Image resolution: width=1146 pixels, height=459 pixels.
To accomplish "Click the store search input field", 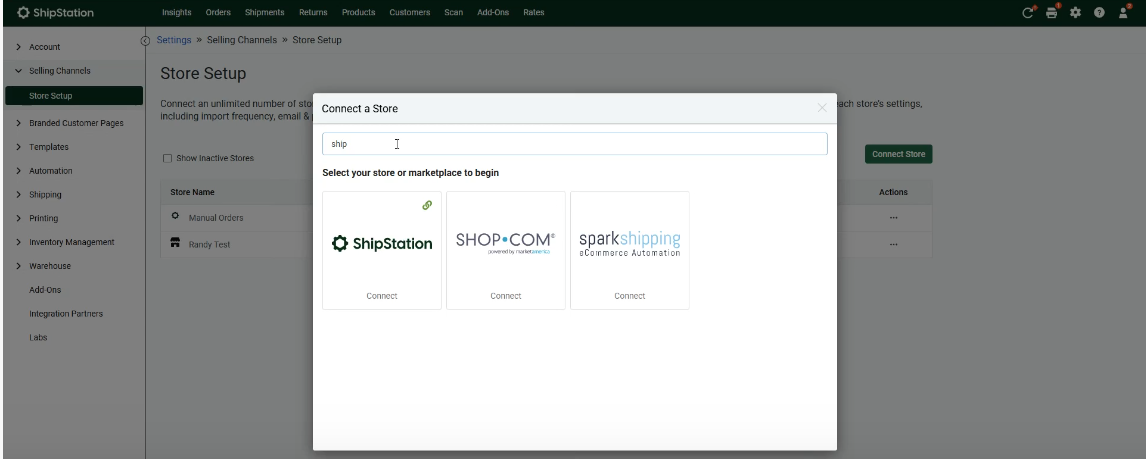I will (574, 144).
